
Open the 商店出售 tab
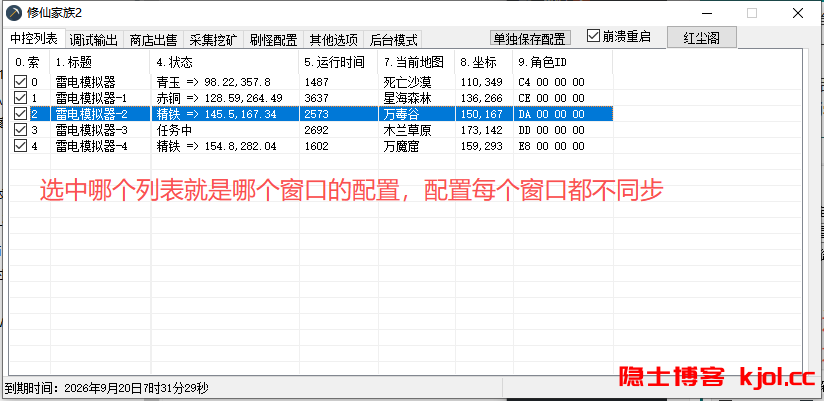[x=153, y=39]
